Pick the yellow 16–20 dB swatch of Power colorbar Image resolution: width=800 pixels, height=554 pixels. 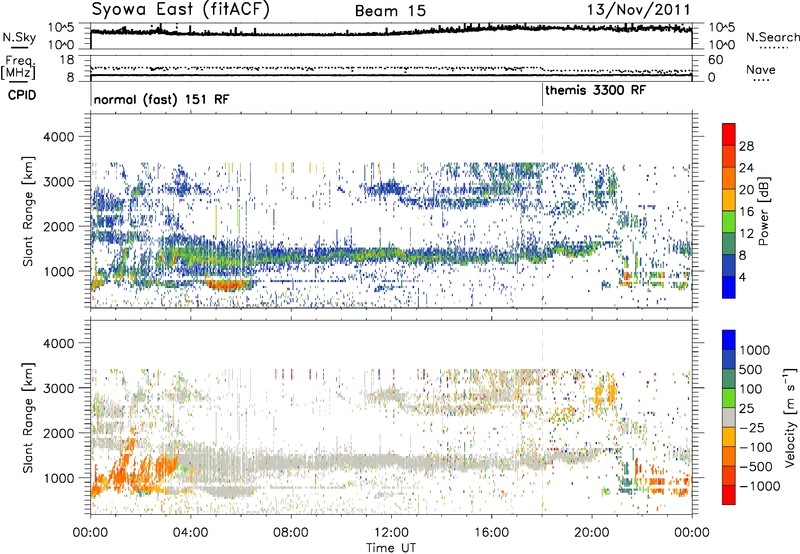click(x=729, y=200)
